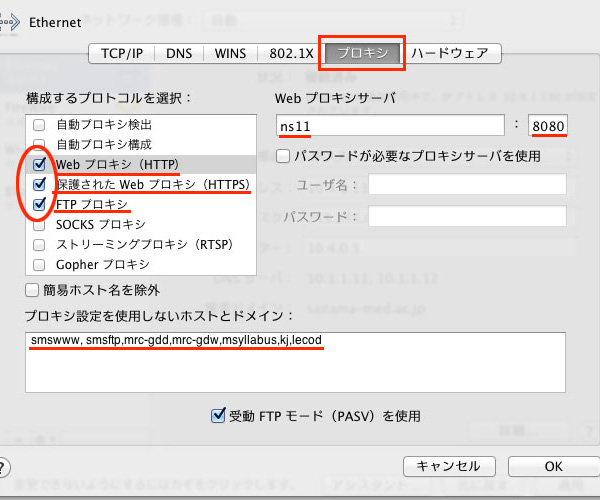The width and height of the screenshot is (600, 500).
Task: Select the プロキシ tab
Action: (x=361, y=53)
